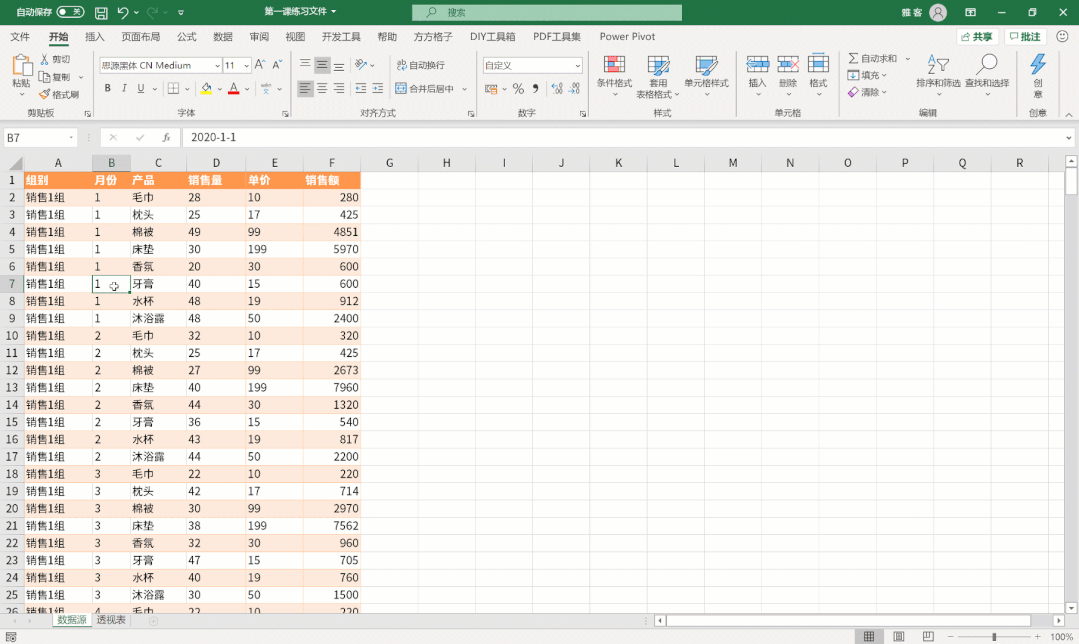Expand the Name Box dropdown arrow
This screenshot has width=1079, height=644.
coord(71,138)
